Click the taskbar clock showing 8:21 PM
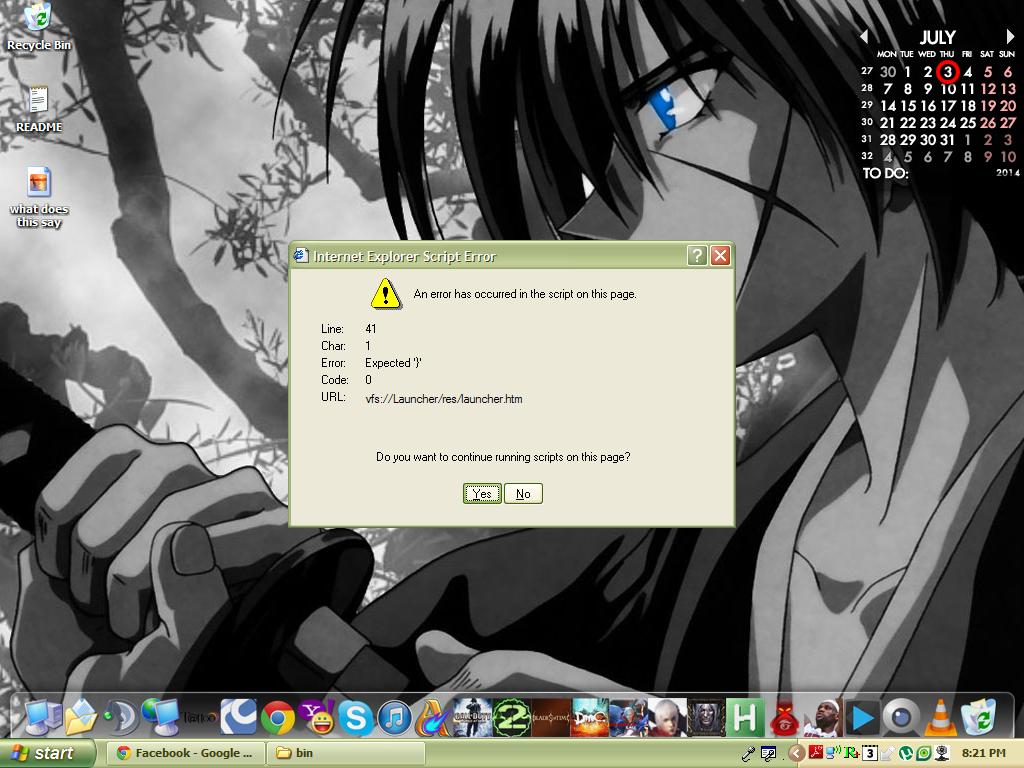 [983, 753]
